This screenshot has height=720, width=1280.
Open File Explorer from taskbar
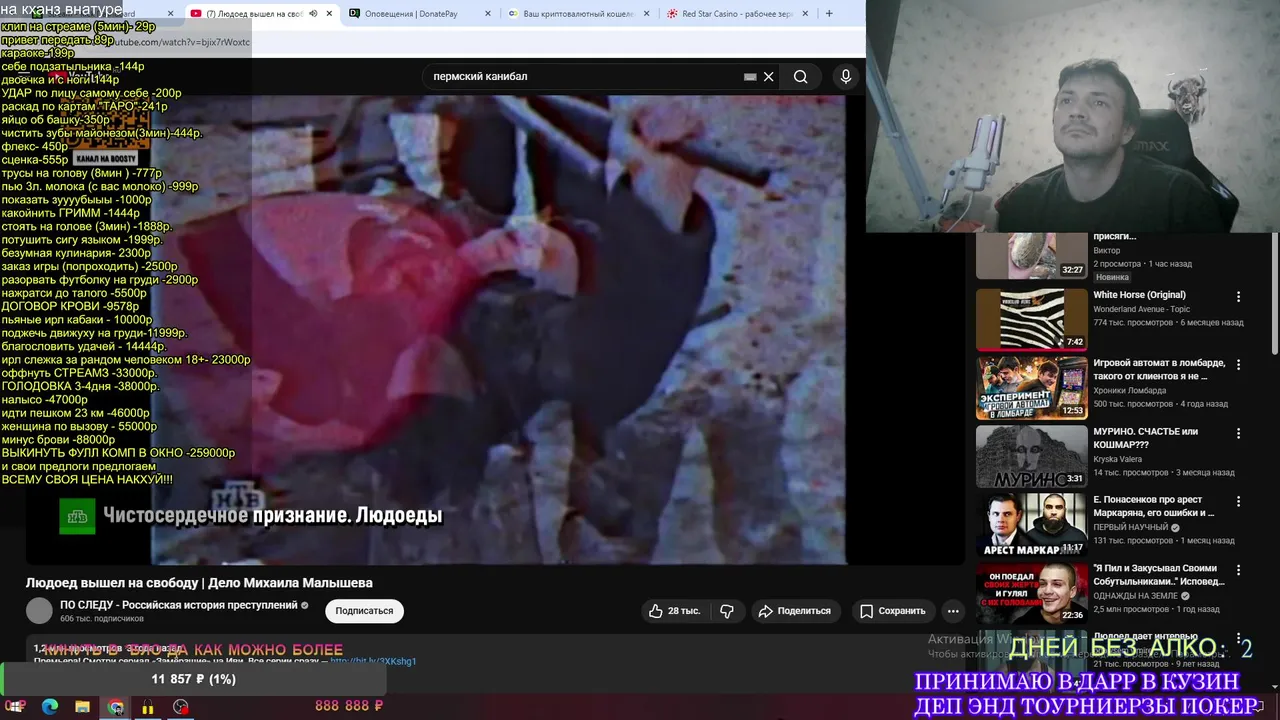click(x=82, y=707)
